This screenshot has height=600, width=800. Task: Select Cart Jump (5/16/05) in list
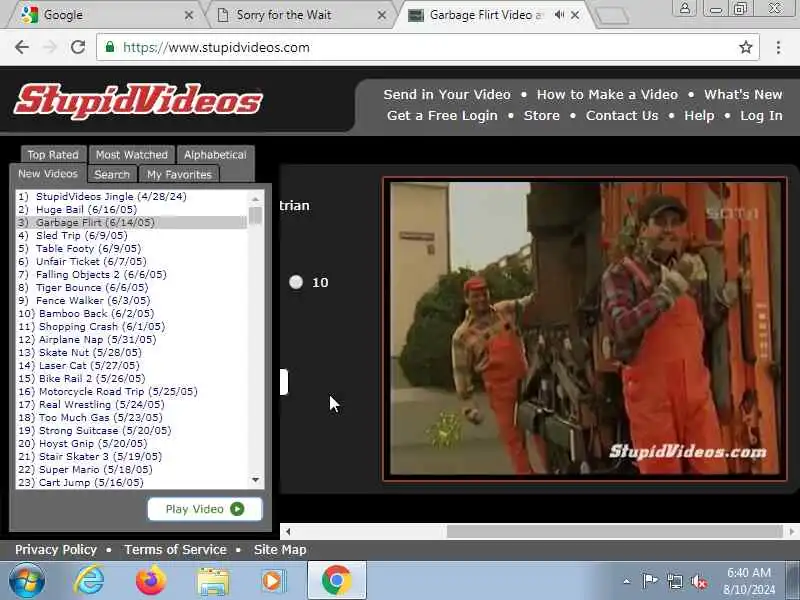(x=132, y=482)
